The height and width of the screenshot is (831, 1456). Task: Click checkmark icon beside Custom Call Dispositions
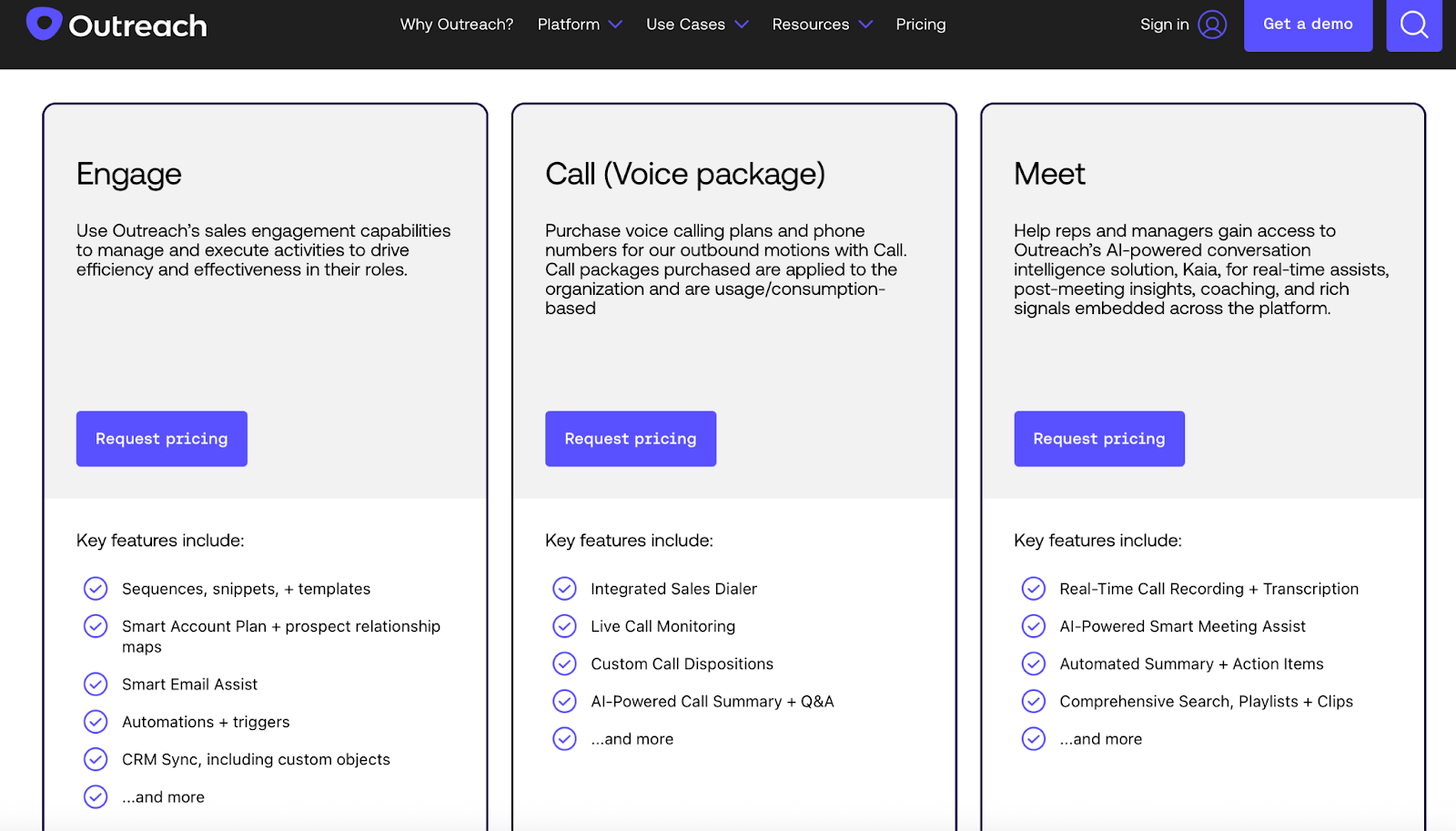[x=564, y=664]
